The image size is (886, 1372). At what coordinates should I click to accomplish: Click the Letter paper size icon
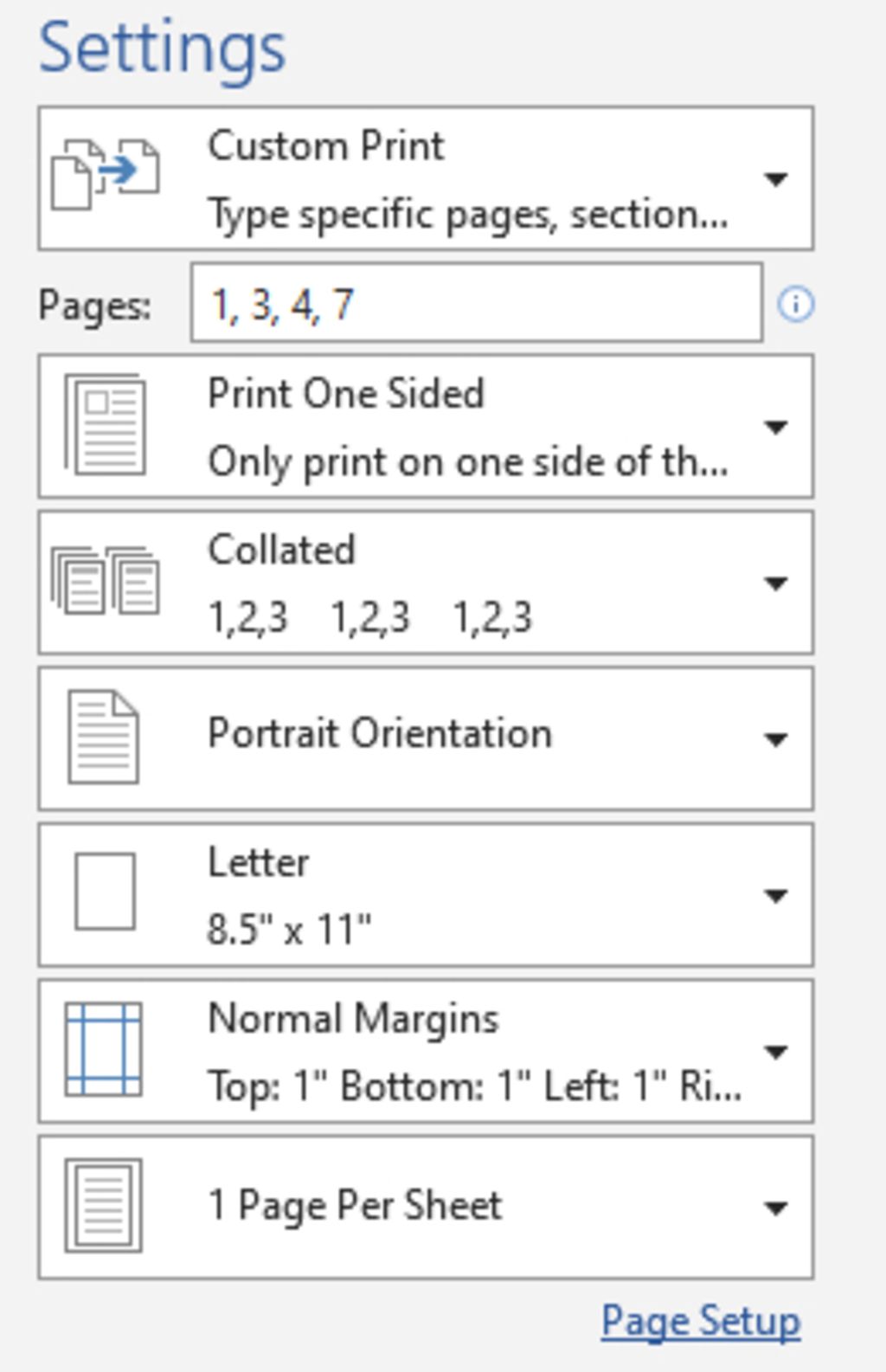click(x=105, y=892)
